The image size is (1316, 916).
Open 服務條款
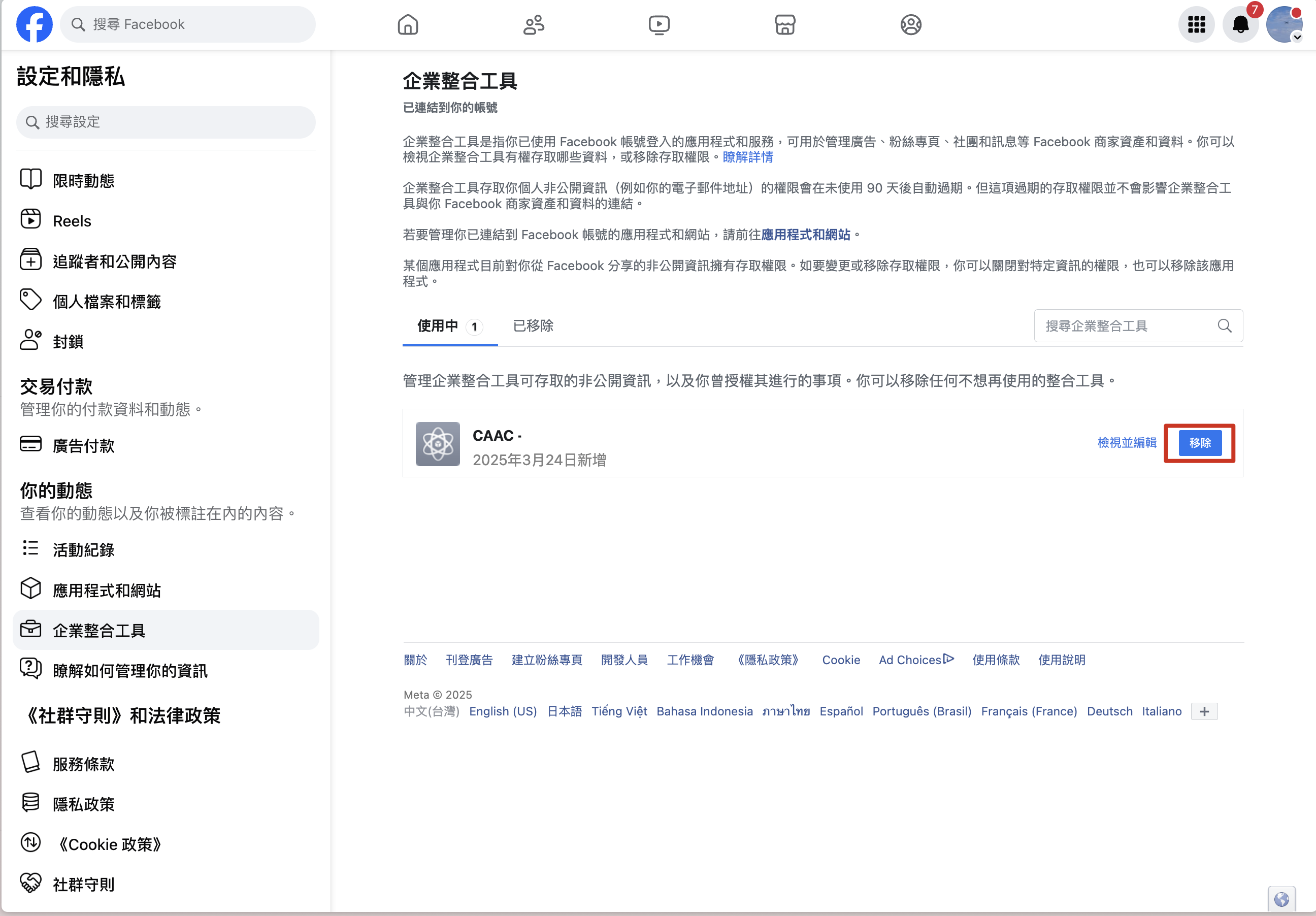[x=166, y=764]
